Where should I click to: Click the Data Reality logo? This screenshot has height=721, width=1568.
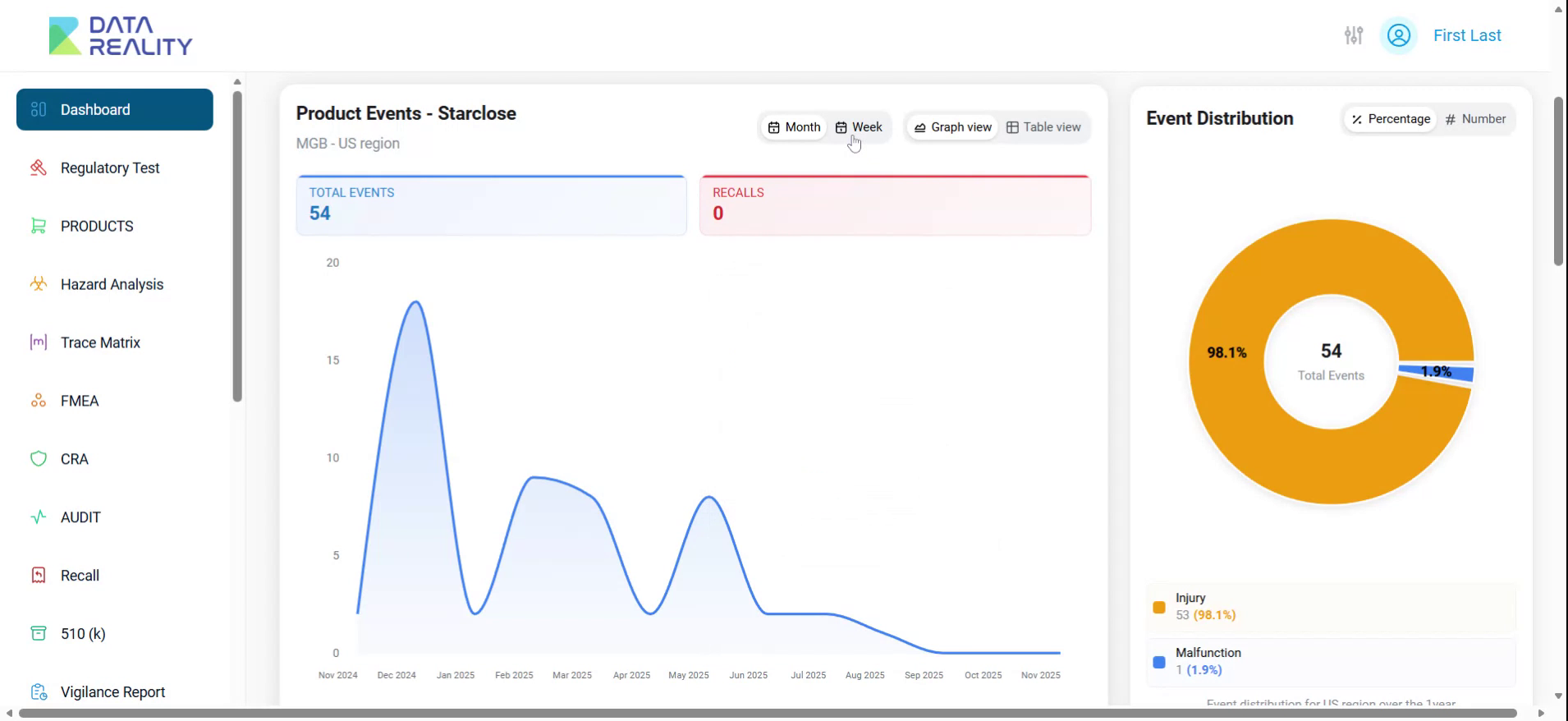121,36
